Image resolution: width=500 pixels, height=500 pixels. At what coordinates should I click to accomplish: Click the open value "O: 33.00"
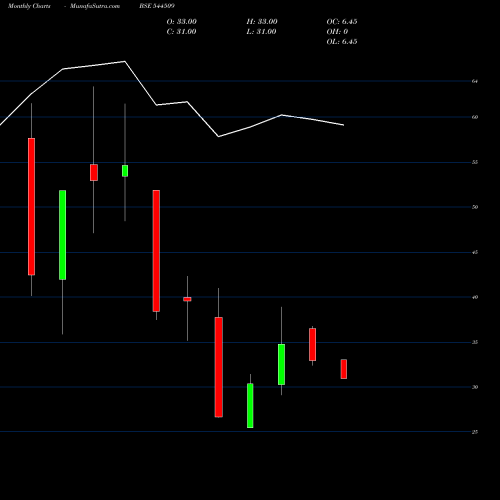(x=181, y=22)
